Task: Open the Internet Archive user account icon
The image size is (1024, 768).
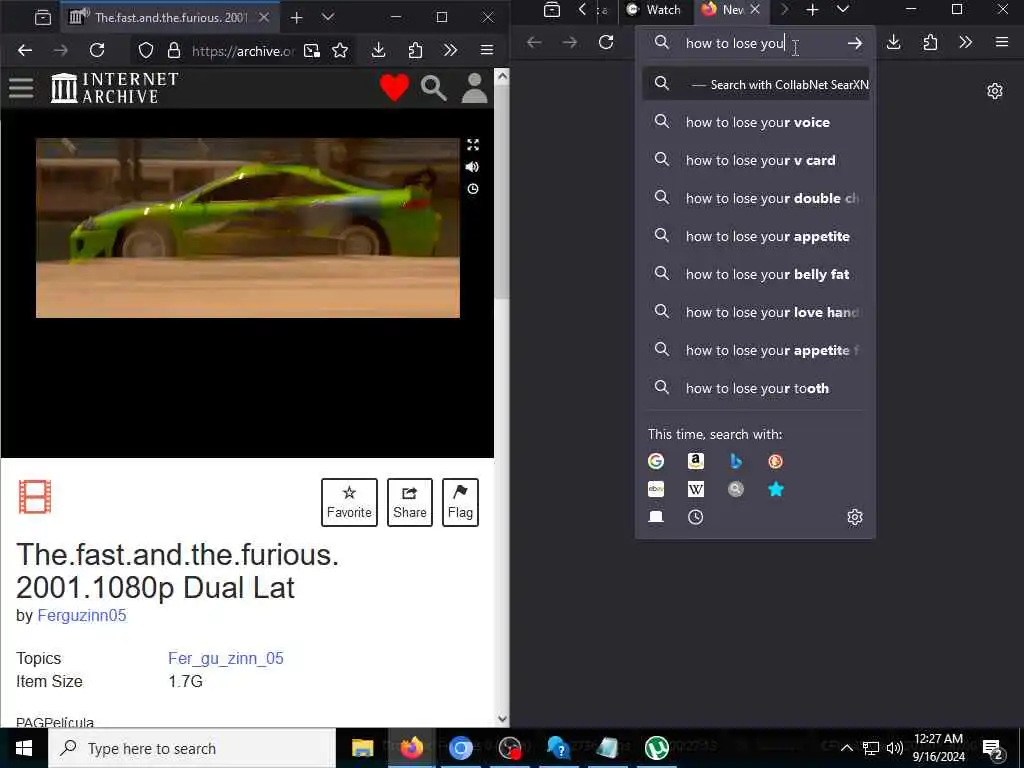Action: coord(475,88)
